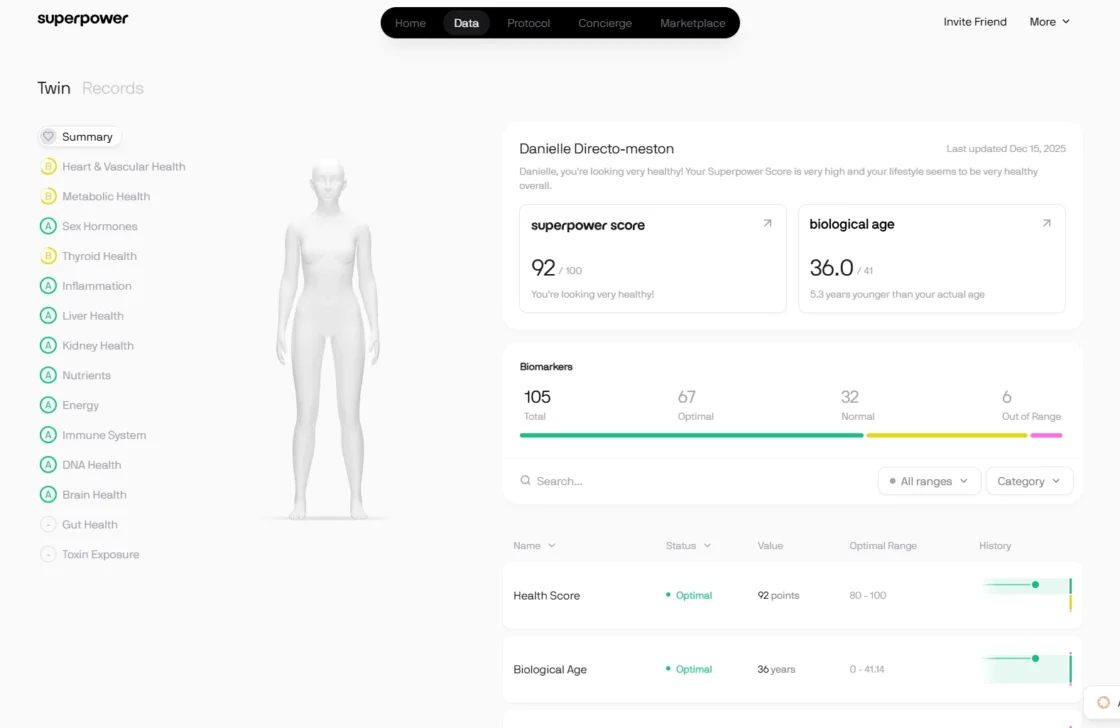Open superpower score expand arrow icon

tap(767, 224)
